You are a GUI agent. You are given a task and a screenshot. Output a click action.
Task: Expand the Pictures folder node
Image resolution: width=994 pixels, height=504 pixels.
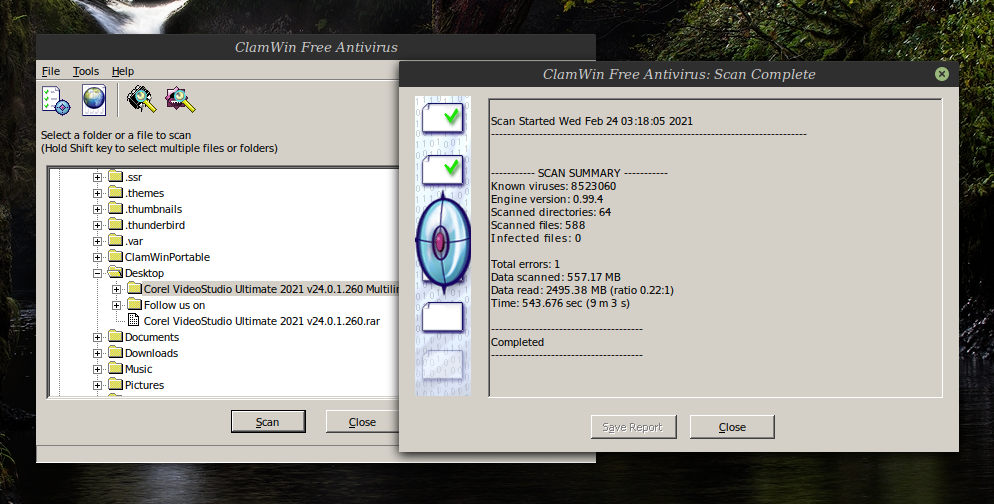[97, 385]
